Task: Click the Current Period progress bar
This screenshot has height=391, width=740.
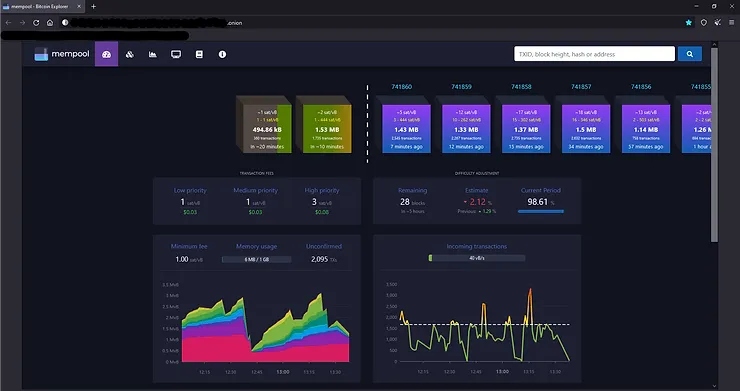Action: [x=541, y=212]
